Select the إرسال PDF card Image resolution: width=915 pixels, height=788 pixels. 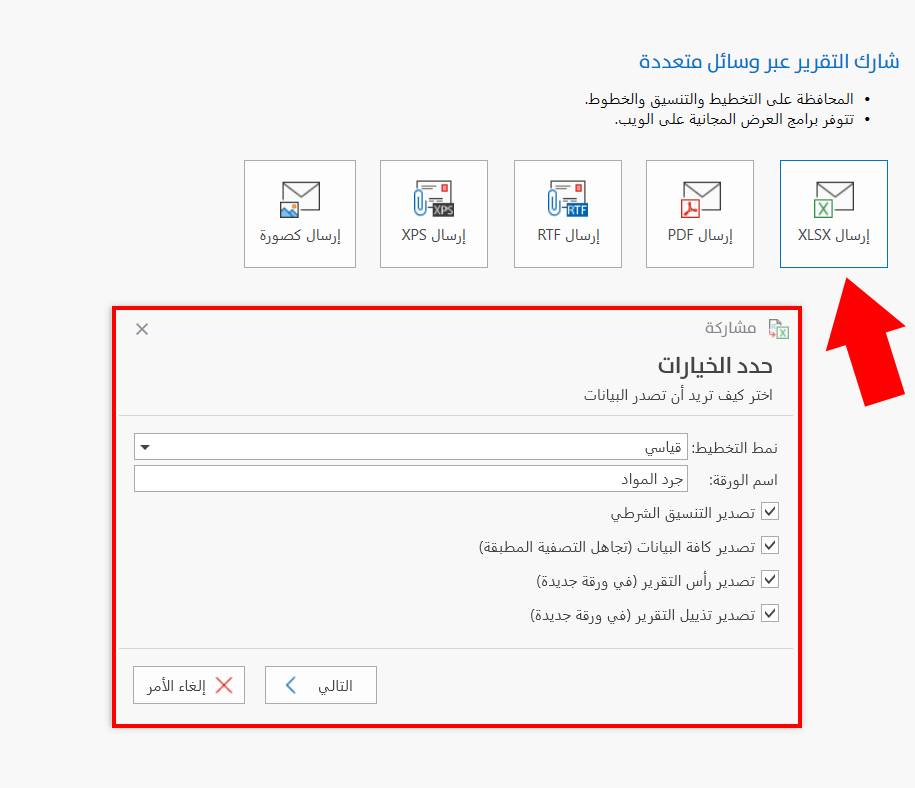tap(699, 213)
